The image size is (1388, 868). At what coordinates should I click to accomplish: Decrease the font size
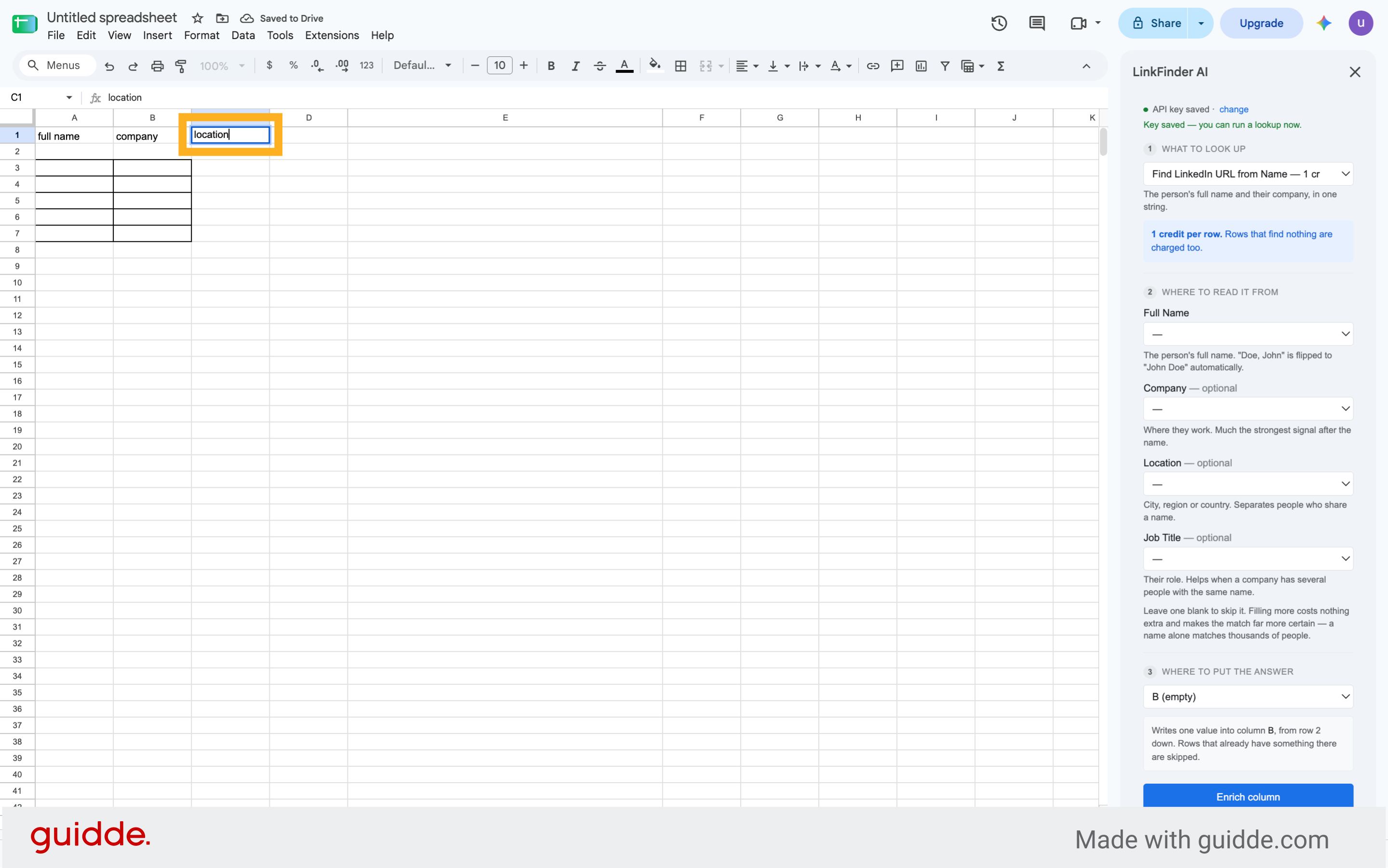tap(475, 66)
